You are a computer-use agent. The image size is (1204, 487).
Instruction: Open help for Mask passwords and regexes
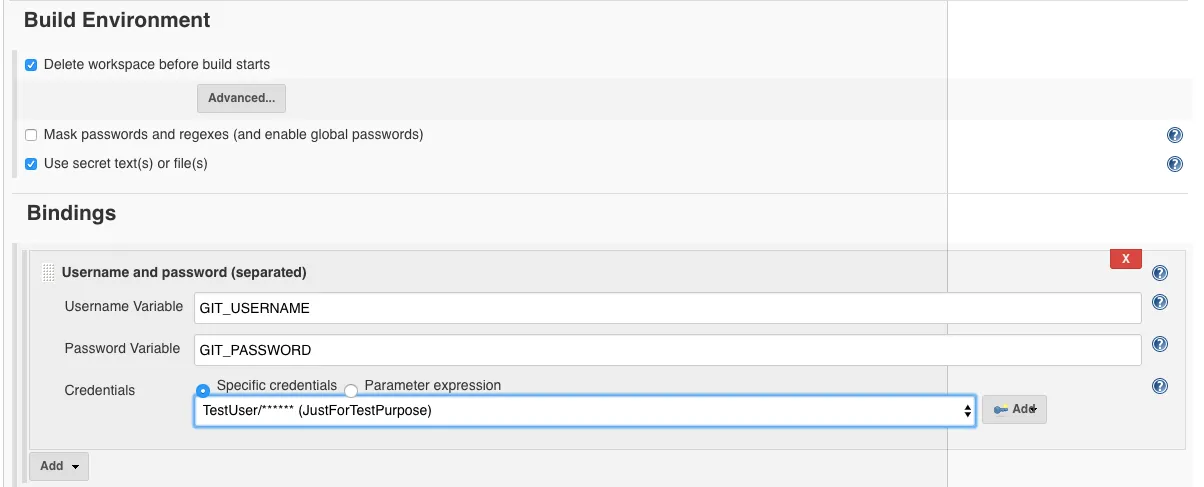1175,135
